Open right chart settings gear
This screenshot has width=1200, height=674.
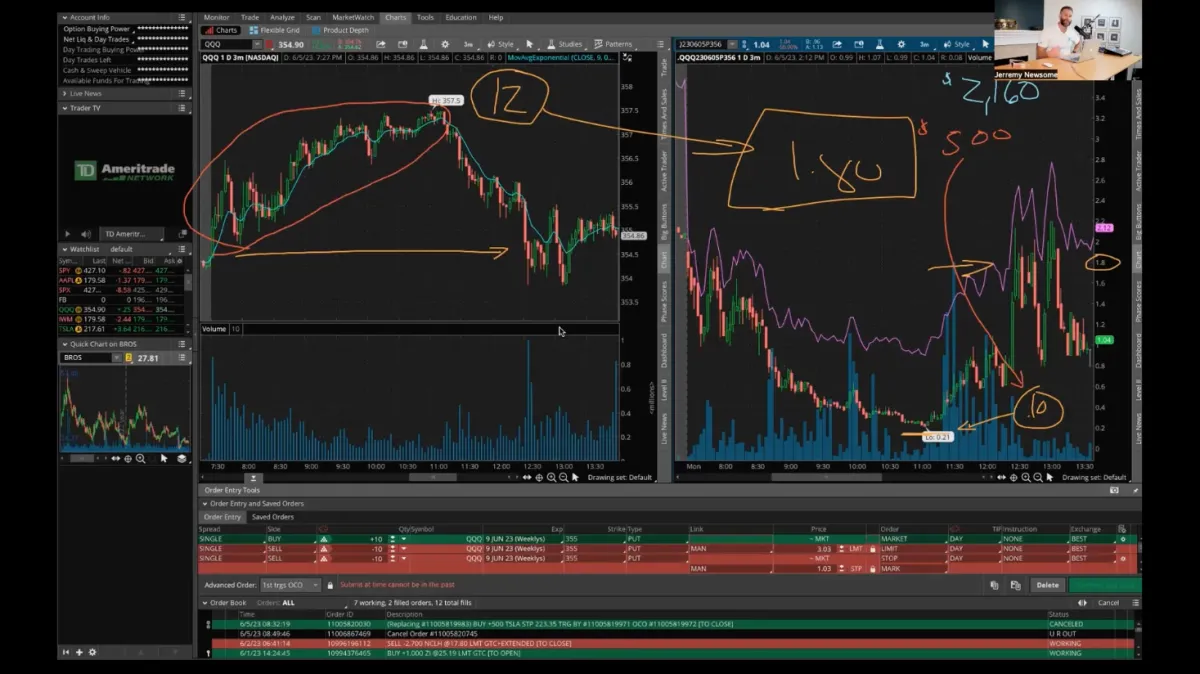click(900, 44)
